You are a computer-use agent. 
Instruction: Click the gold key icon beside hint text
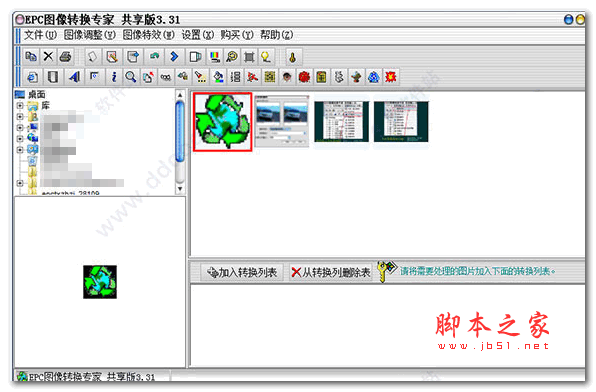tap(387, 271)
